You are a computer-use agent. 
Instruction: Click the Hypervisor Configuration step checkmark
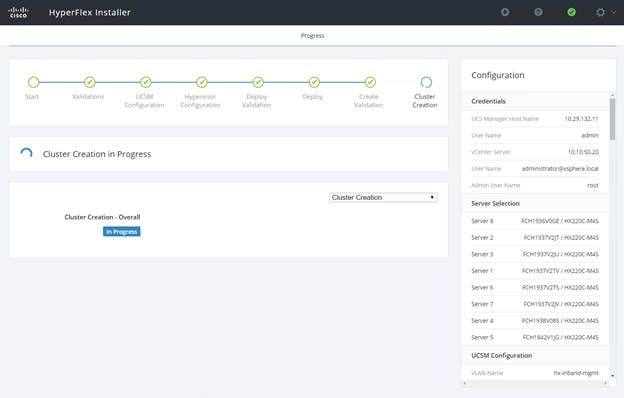click(202, 82)
